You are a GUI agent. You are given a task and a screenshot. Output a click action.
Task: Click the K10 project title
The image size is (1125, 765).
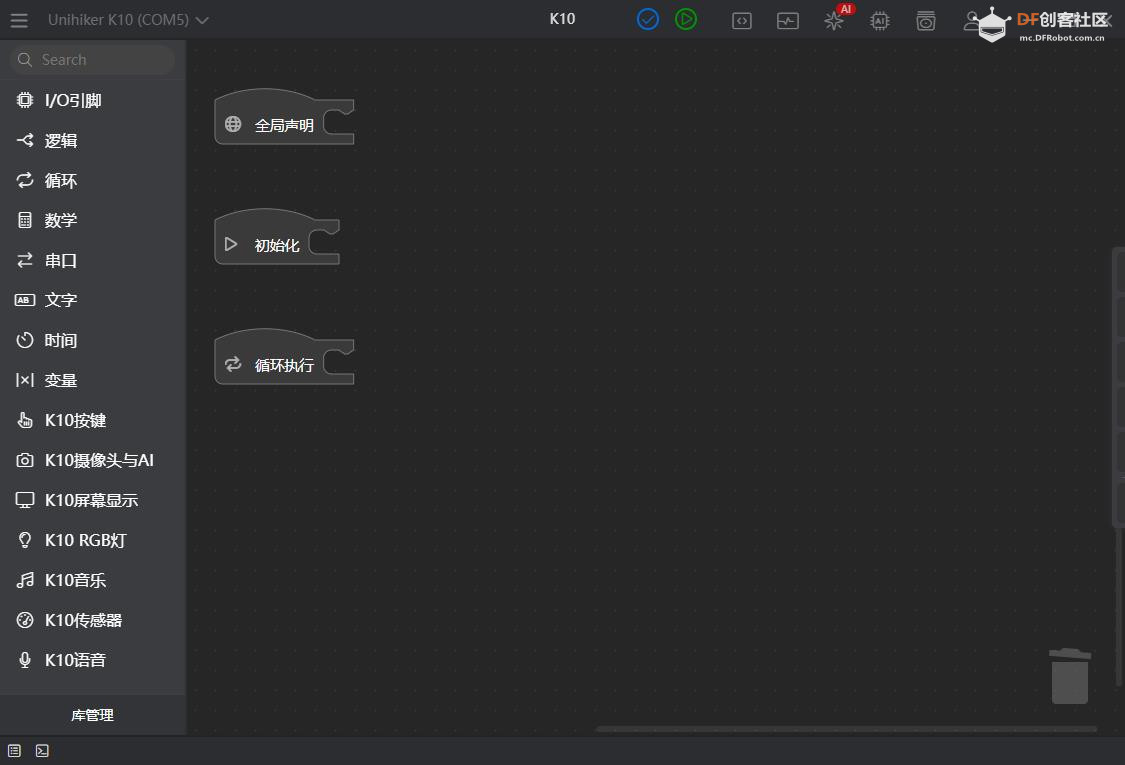[x=562, y=19]
